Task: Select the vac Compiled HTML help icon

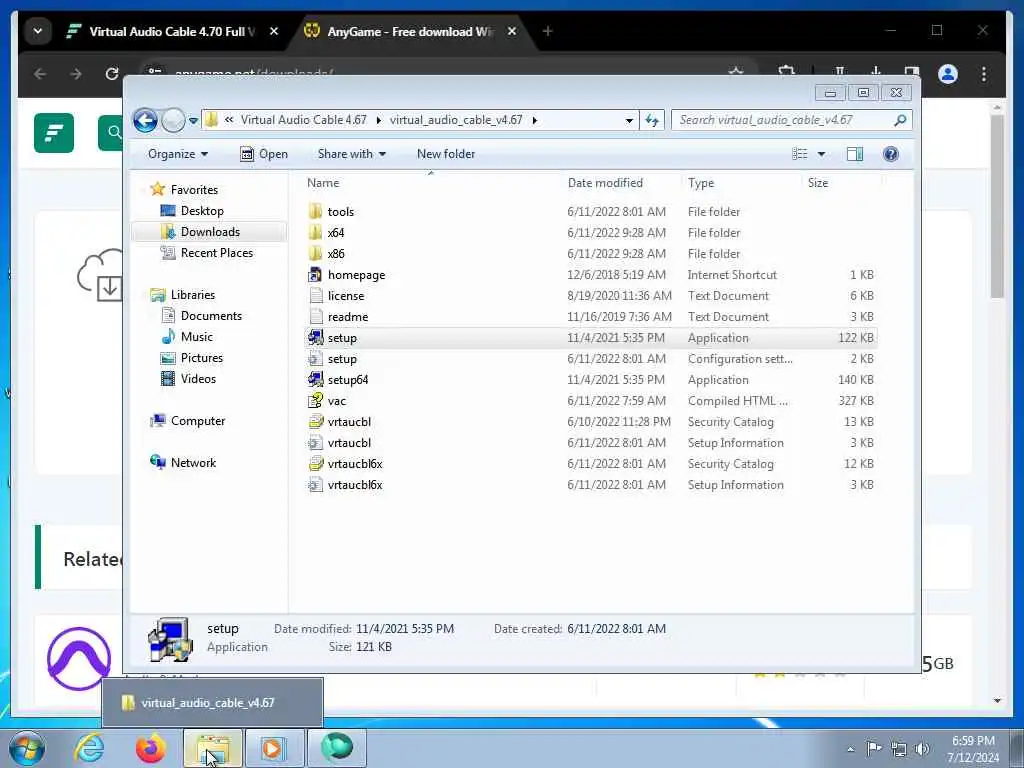Action: [x=315, y=400]
